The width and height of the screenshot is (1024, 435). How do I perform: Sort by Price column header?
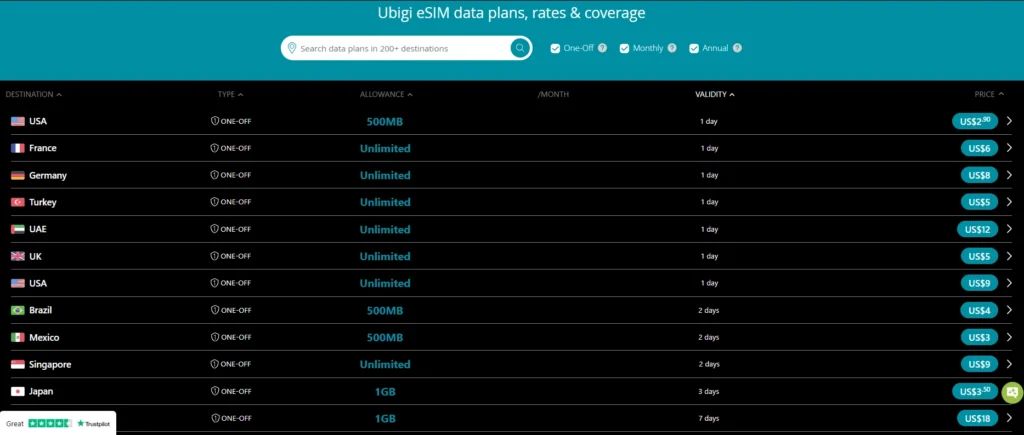point(989,94)
